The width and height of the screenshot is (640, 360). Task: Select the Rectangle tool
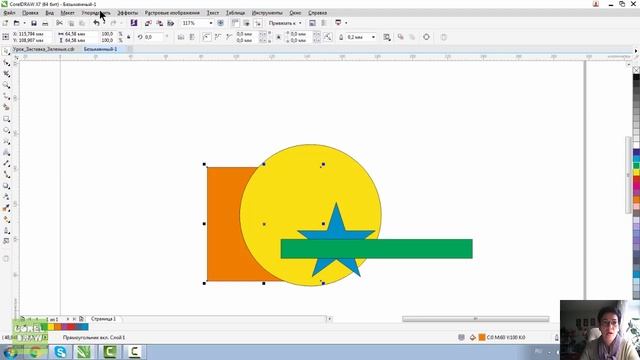(x=6, y=119)
